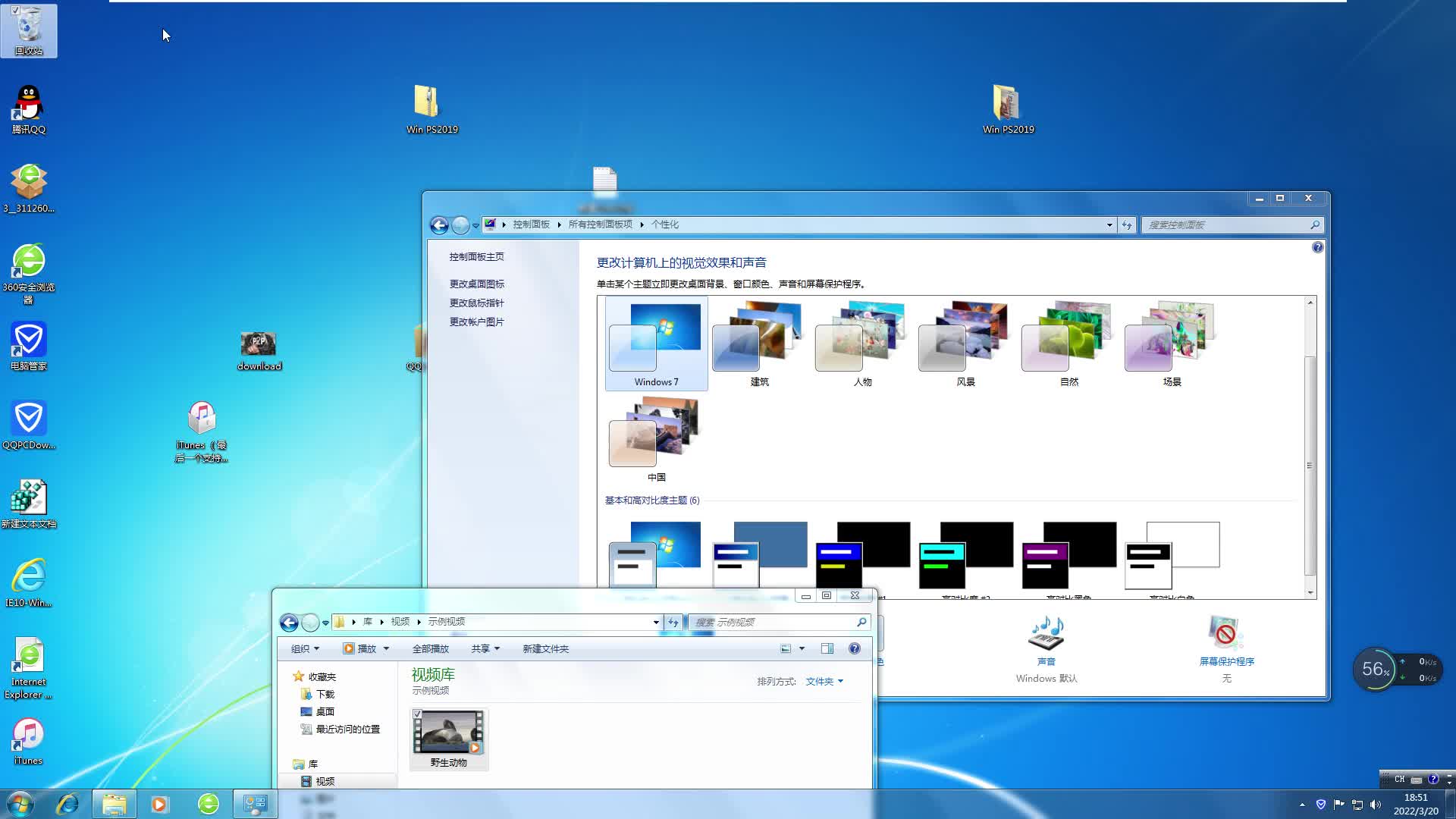Open the 排列方式 文件夹 dropdown
Screen dimensions: 1456x819
(824, 681)
